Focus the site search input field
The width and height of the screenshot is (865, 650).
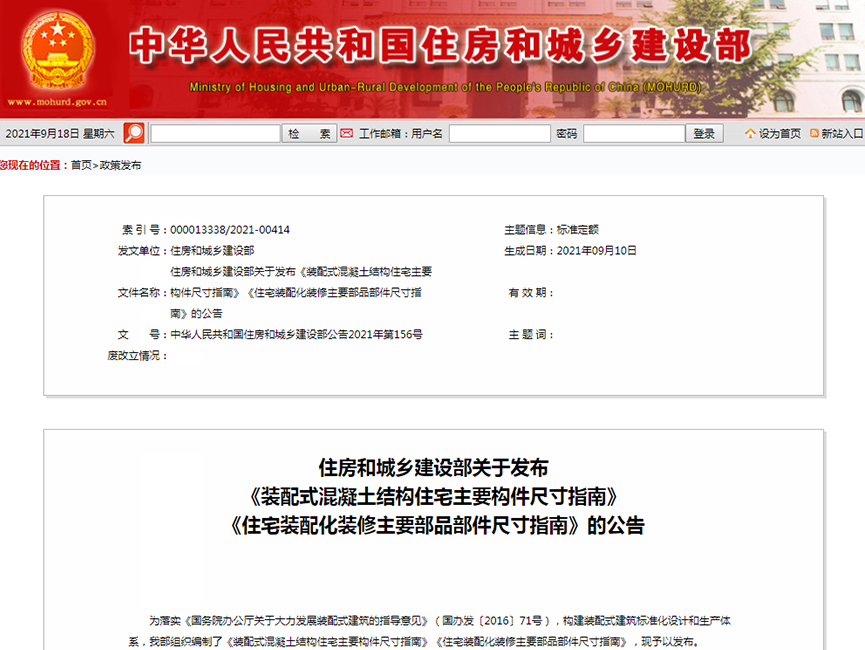[216, 134]
